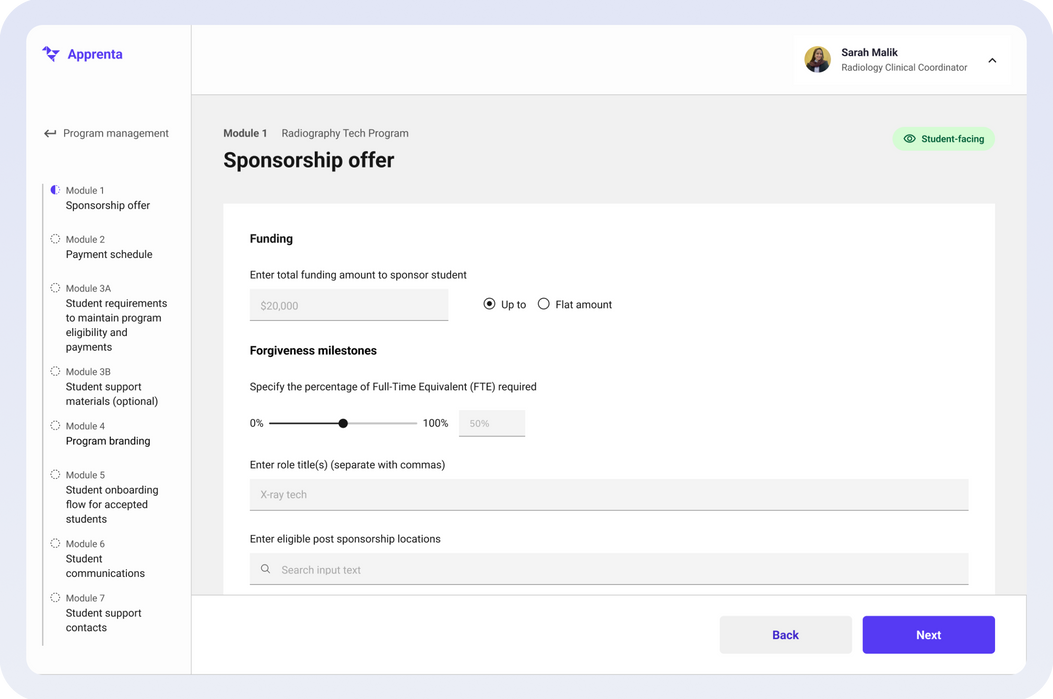Click the total funding amount field
The image size is (1053, 699).
tap(348, 305)
